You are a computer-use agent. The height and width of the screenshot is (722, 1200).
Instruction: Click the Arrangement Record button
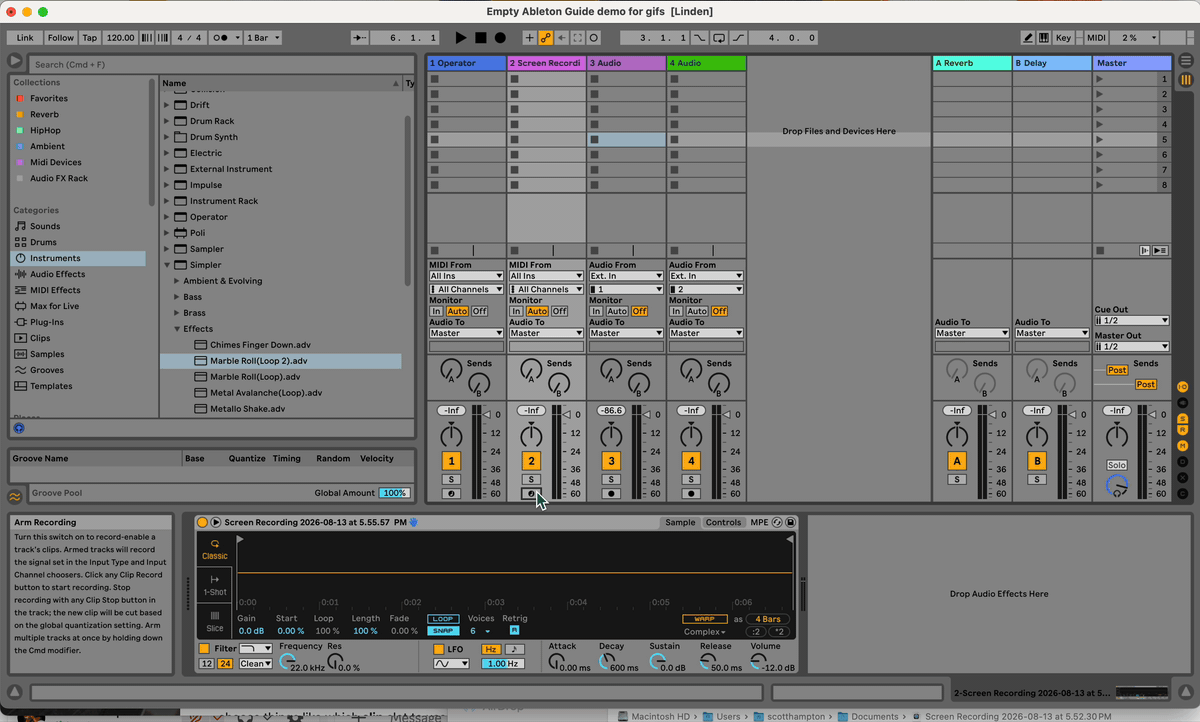click(500, 38)
